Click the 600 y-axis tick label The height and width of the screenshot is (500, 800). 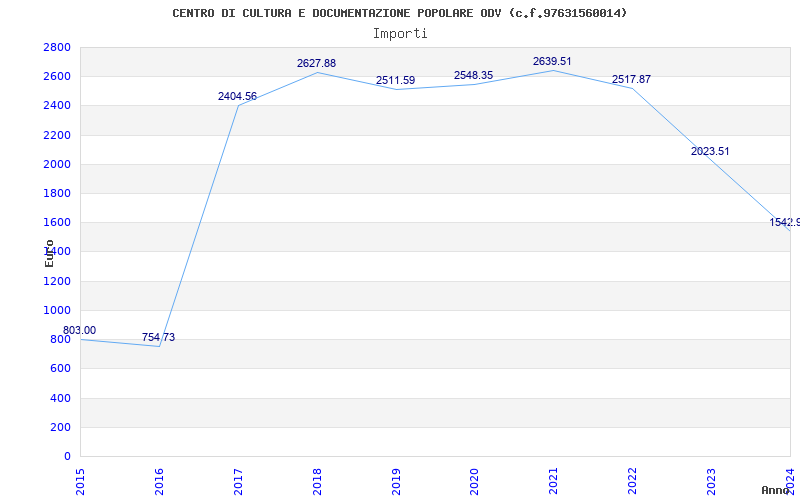pyautogui.click(x=61, y=368)
